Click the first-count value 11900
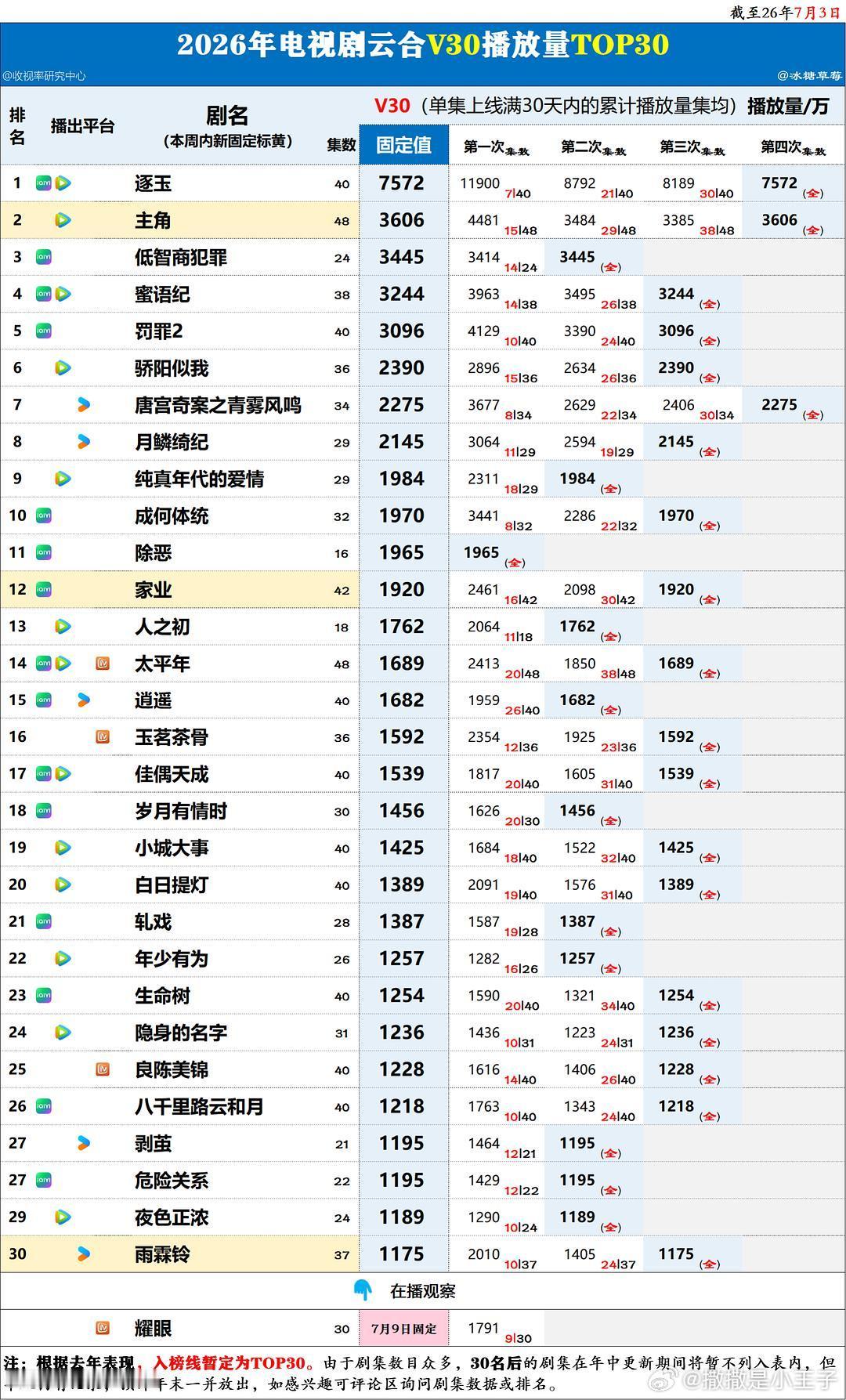 (x=479, y=183)
